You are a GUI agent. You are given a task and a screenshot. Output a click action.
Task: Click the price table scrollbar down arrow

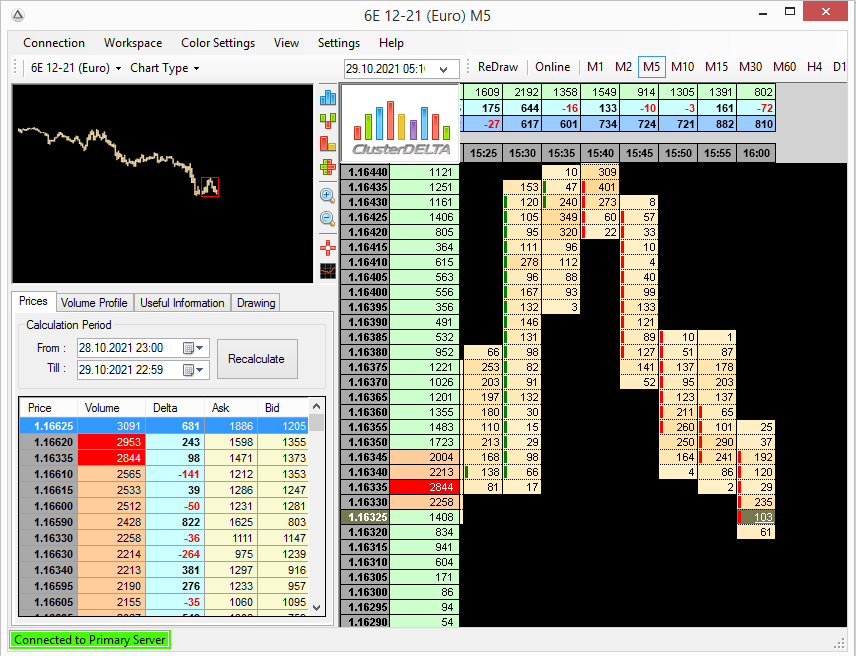click(317, 607)
